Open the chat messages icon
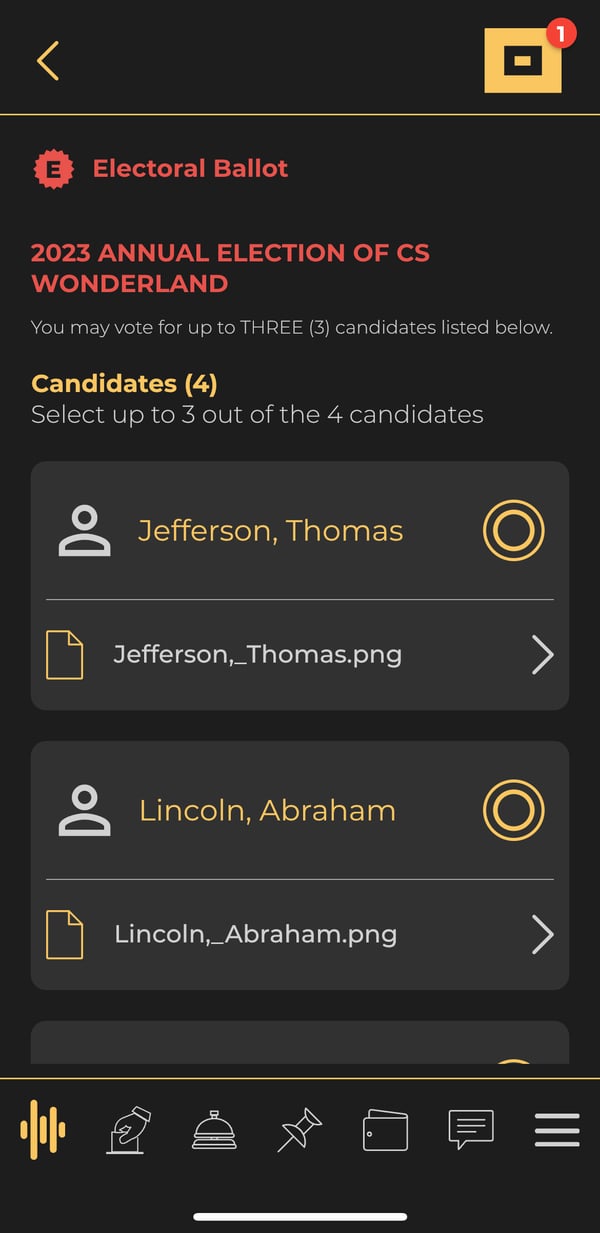Viewport: 600px width, 1233px height. 470,1131
